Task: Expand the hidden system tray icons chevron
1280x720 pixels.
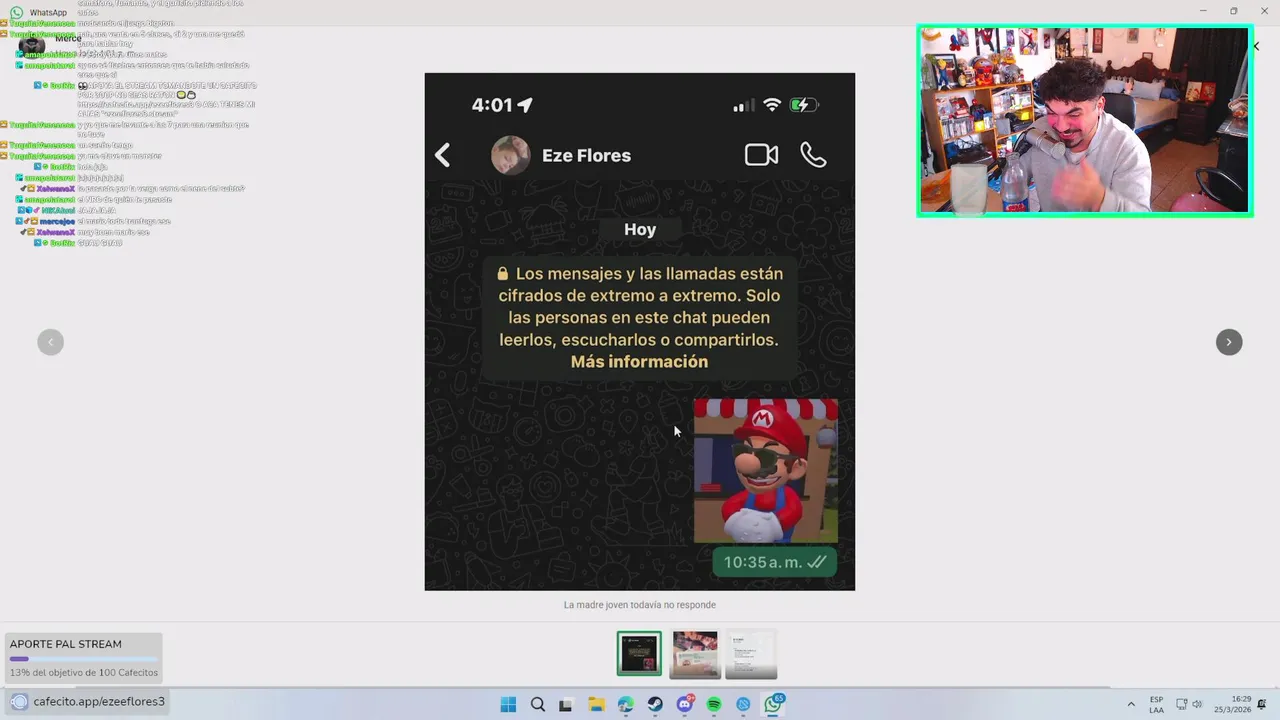Action: tap(1131, 704)
